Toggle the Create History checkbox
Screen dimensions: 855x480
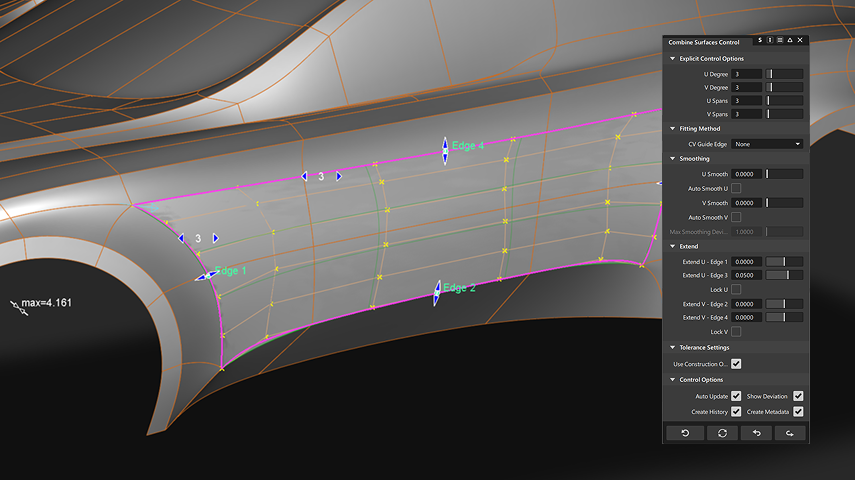(736, 411)
